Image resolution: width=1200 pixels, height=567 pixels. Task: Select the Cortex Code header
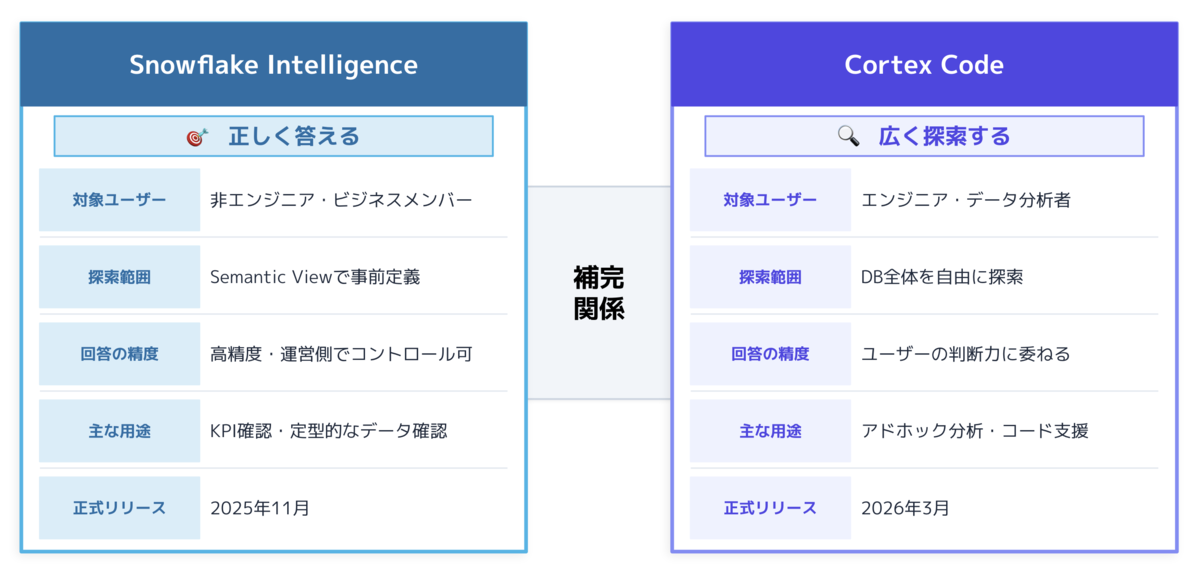pyautogui.click(x=924, y=65)
